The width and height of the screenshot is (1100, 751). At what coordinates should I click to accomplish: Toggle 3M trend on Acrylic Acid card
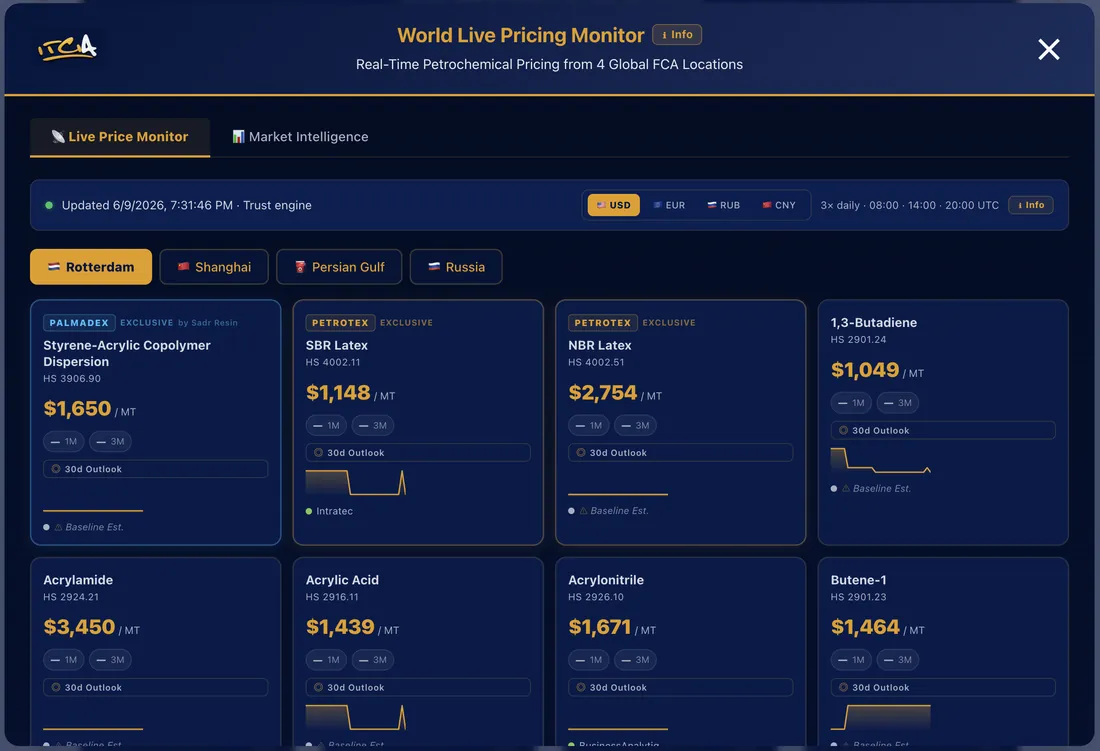point(373,660)
